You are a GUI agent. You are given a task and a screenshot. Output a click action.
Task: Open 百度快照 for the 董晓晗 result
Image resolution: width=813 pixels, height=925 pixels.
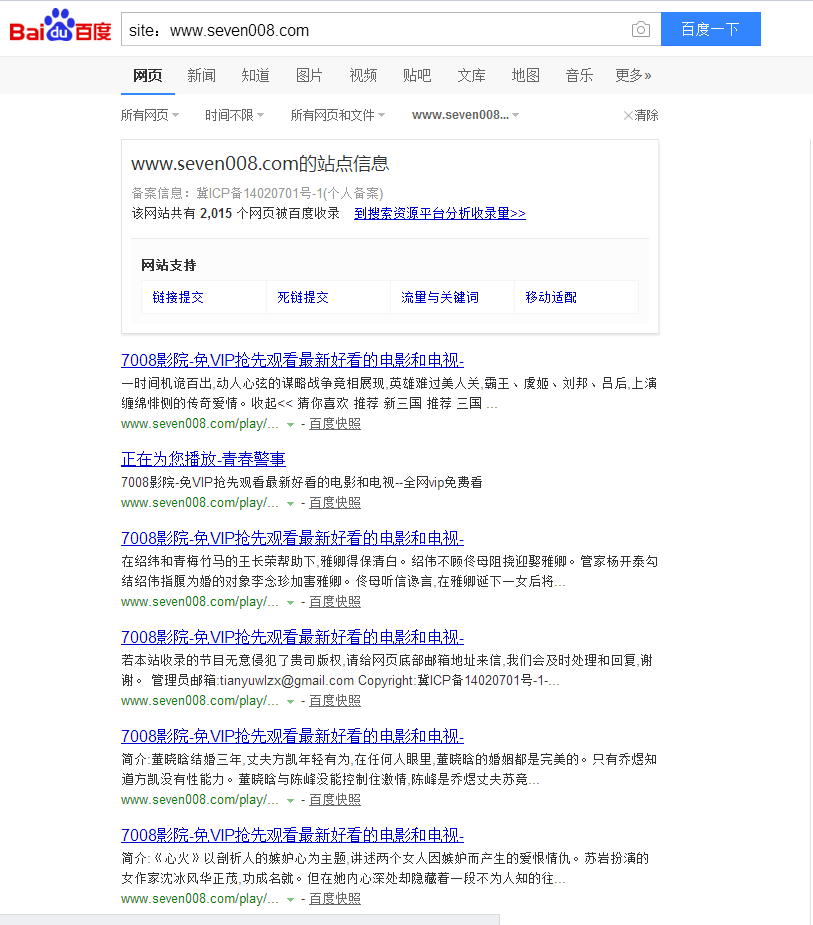pos(335,800)
